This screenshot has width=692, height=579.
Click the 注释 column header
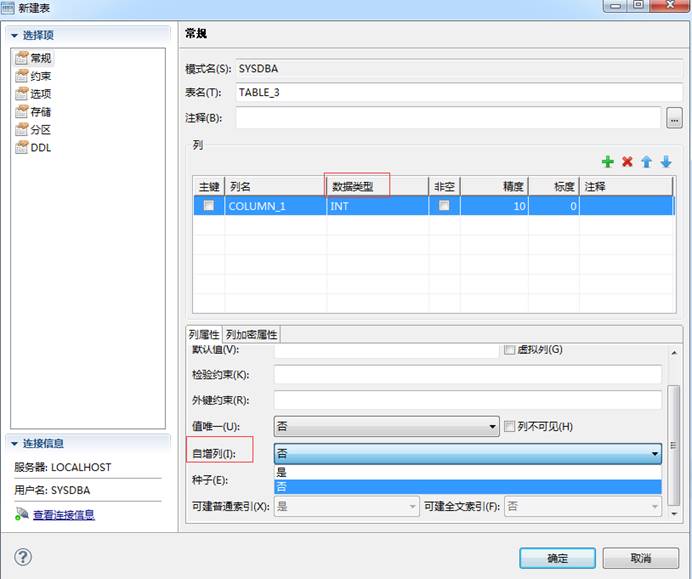626,186
